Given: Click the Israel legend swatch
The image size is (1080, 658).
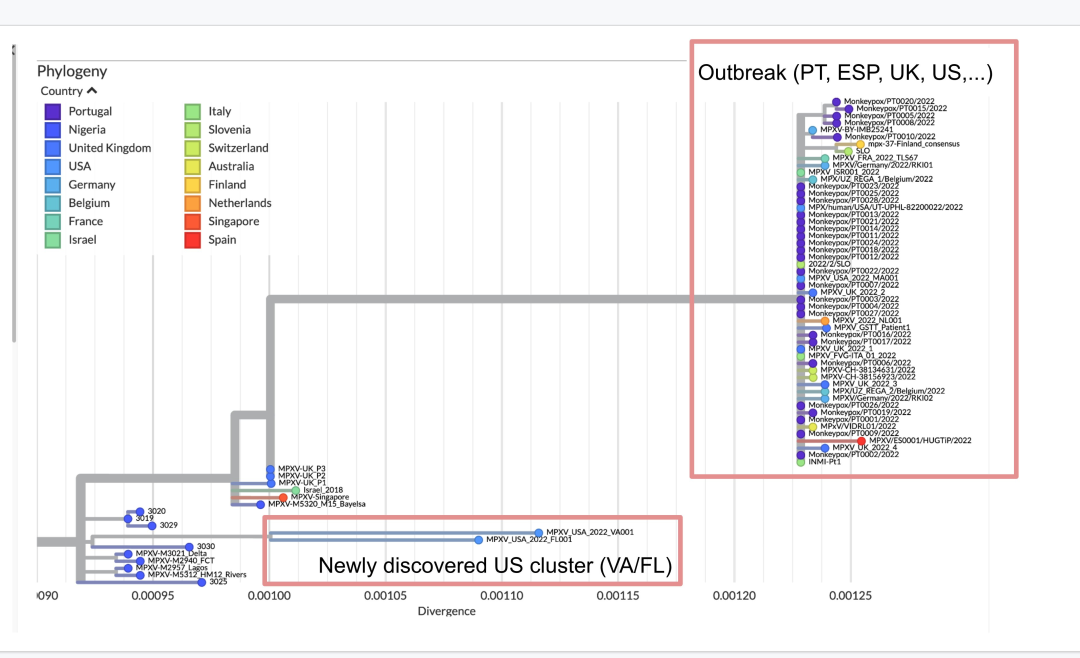Looking at the screenshot, I should pyautogui.click(x=52, y=240).
